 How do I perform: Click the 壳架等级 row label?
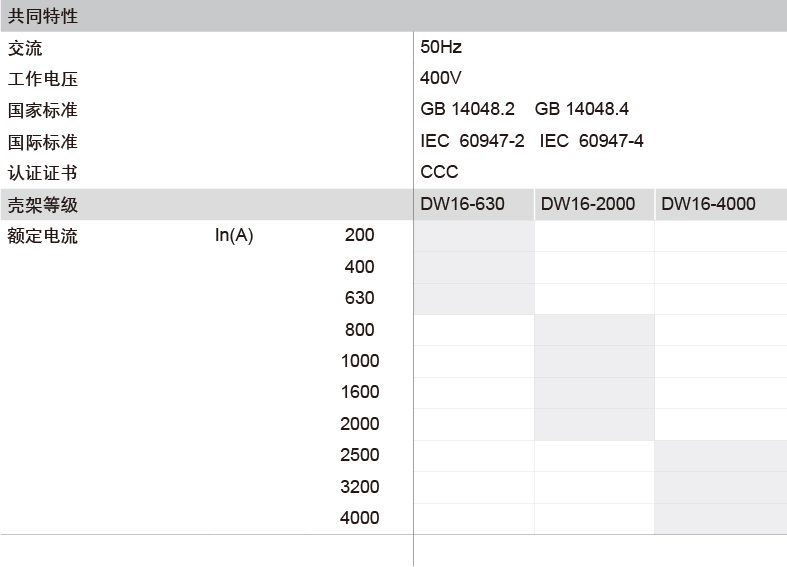[x=43, y=205]
